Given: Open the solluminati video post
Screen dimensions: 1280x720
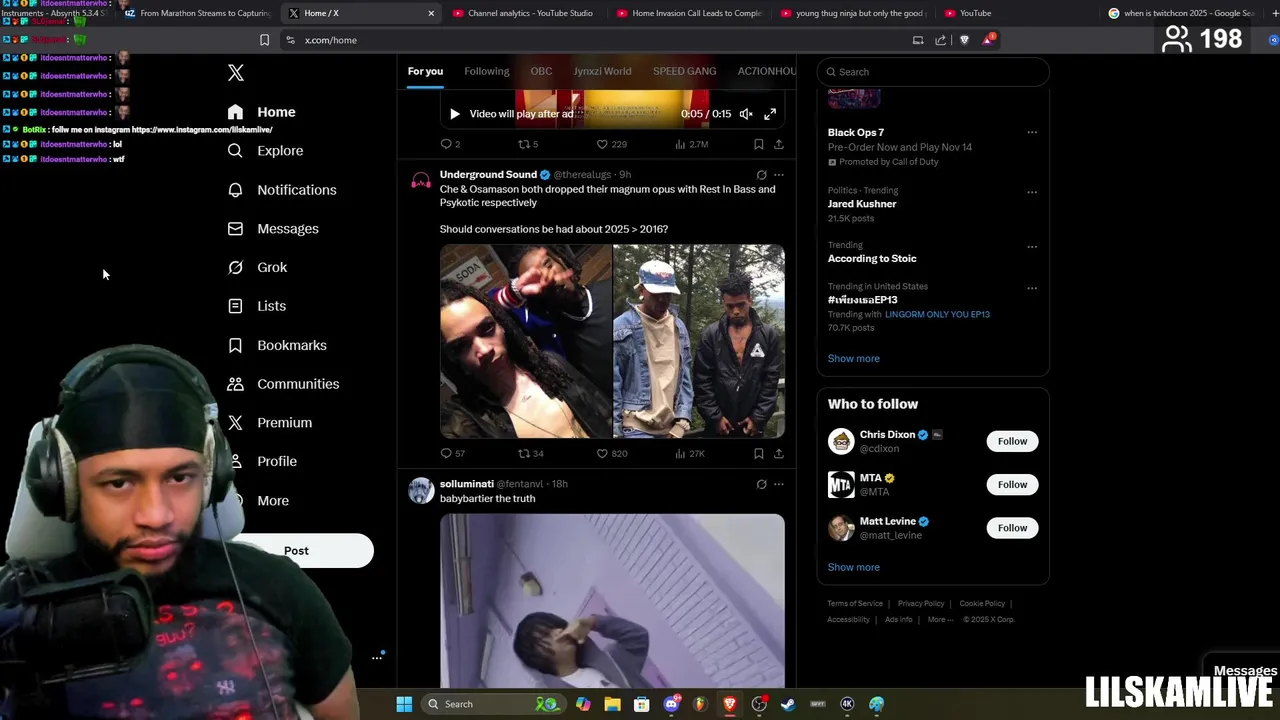Looking at the screenshot, I should click(612, 601).
